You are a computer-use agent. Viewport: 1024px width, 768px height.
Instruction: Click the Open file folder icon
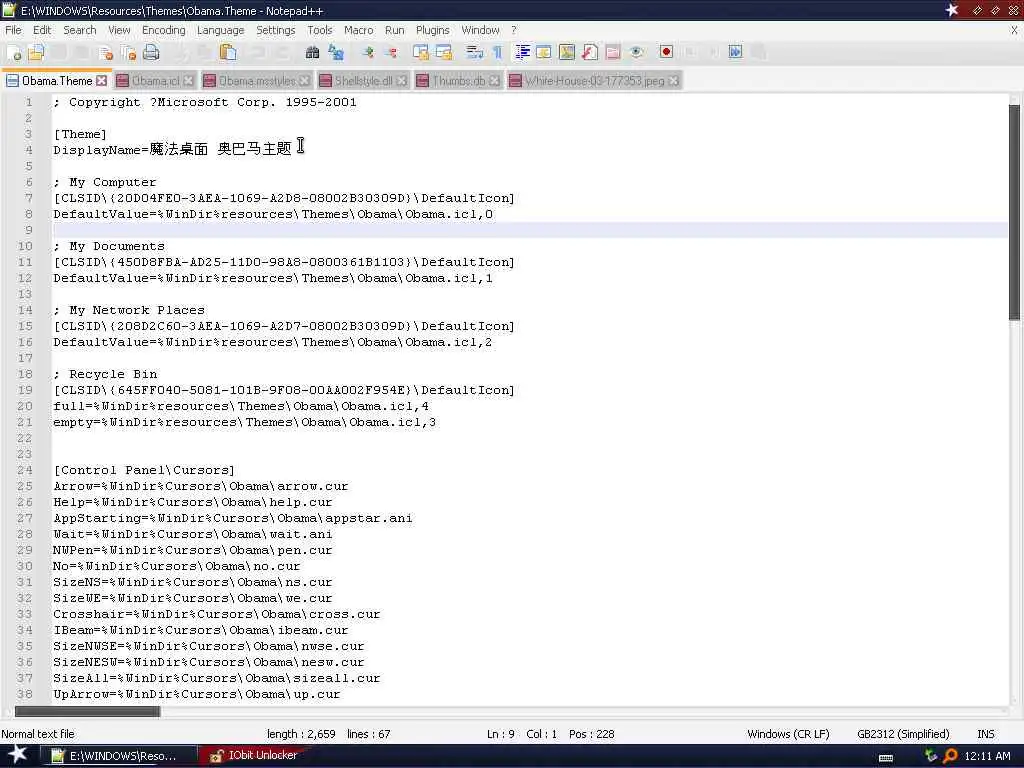[36, 52]
